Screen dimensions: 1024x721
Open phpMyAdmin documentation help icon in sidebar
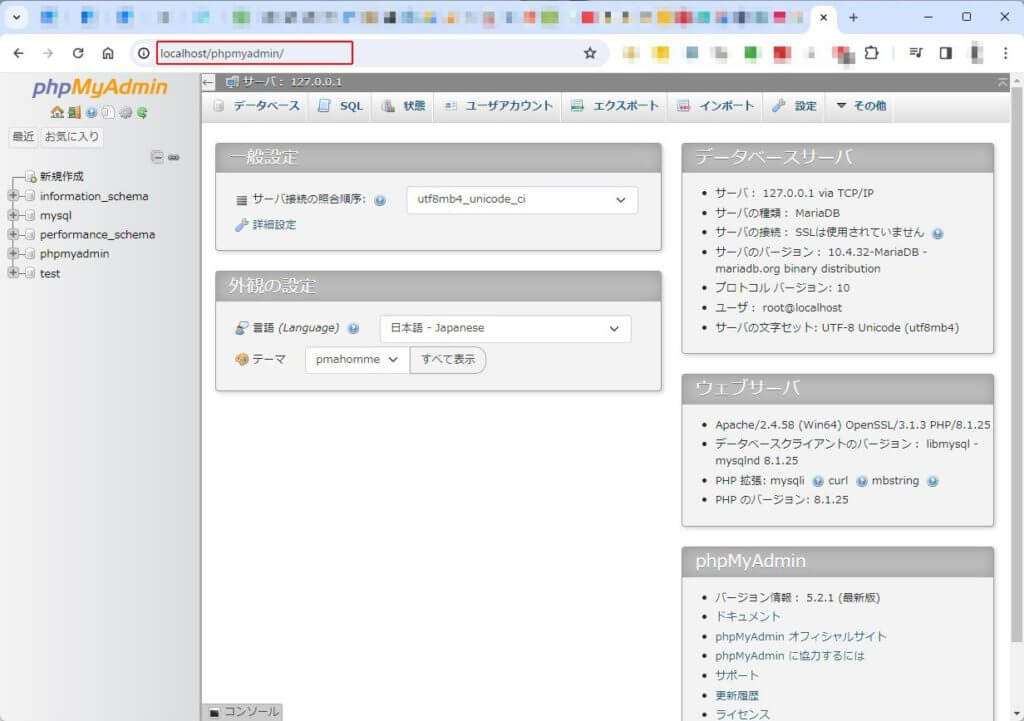click(x=91, y=112)
